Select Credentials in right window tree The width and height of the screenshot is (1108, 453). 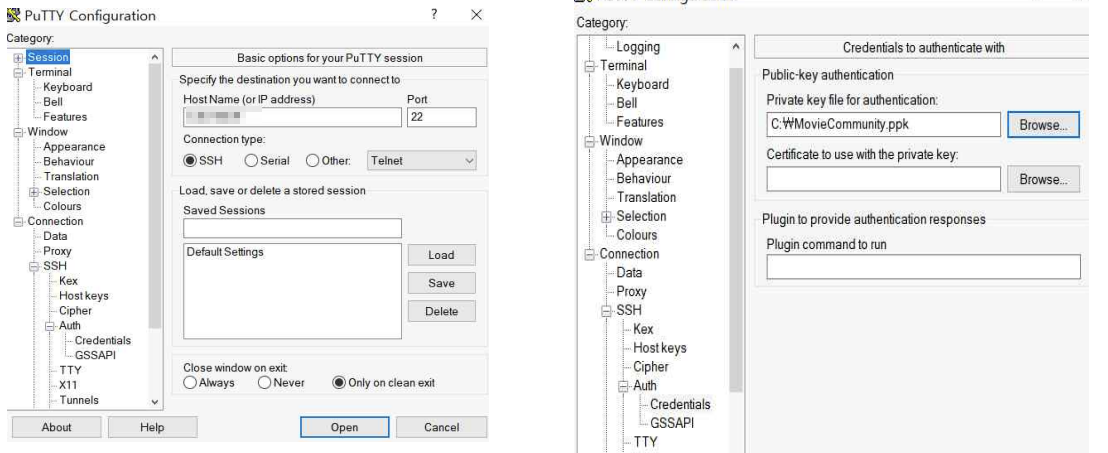(680, 404)
